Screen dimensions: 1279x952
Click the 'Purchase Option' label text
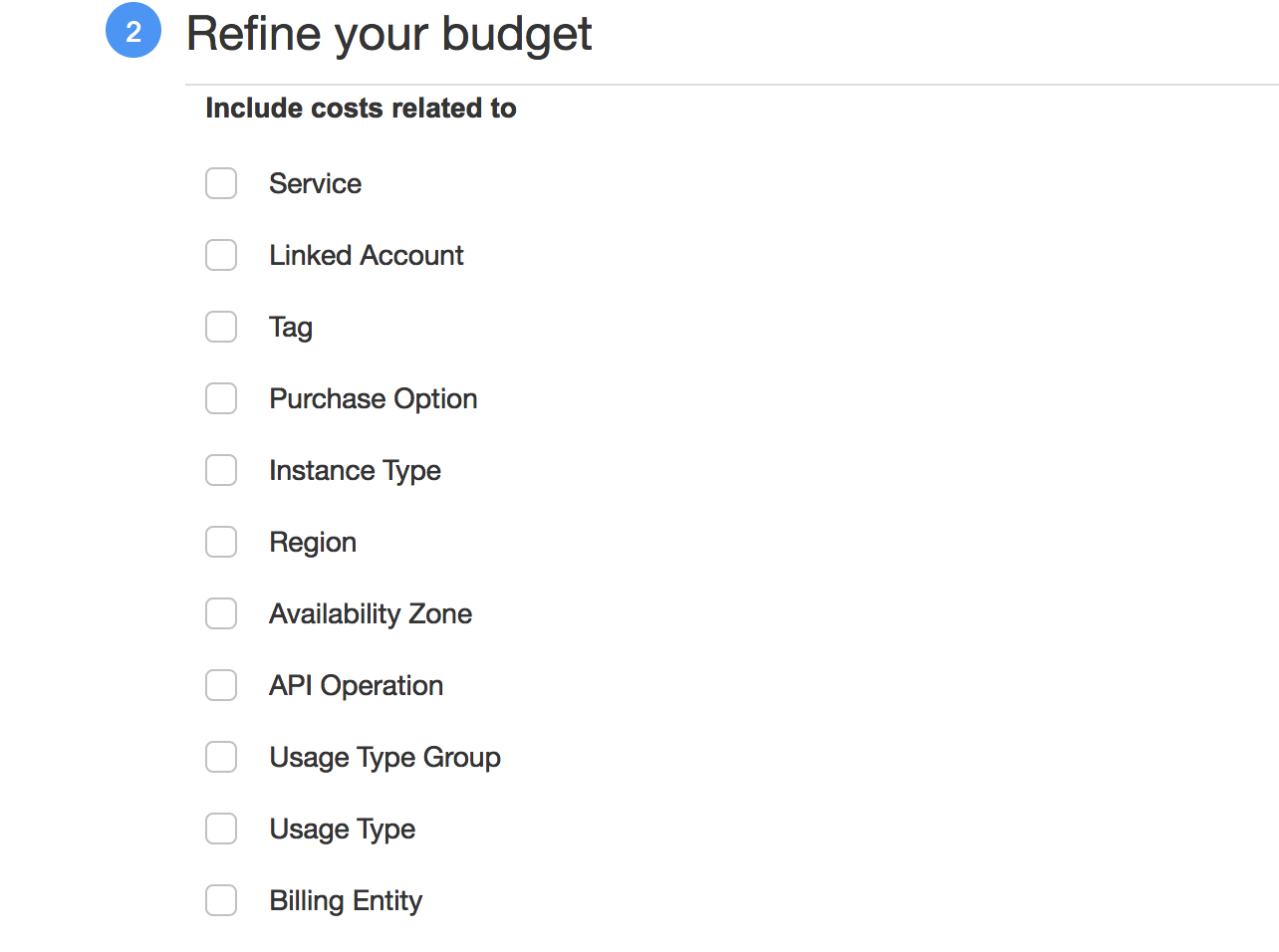(373, 398)
